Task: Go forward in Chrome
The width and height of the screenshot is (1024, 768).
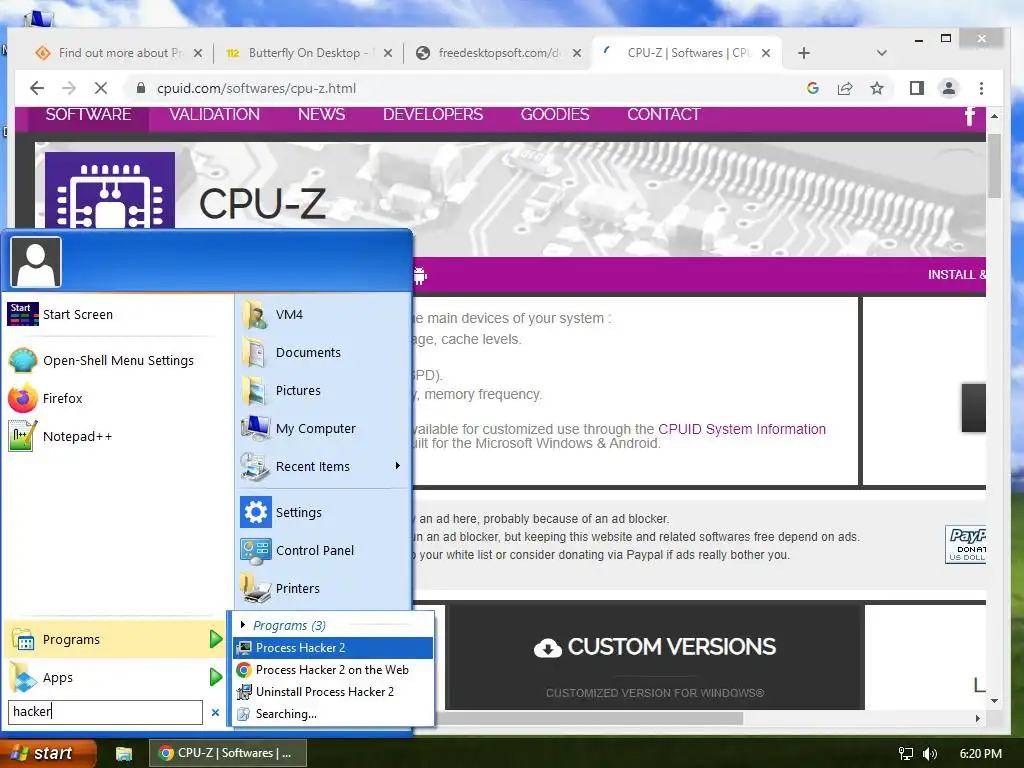Action: tap(69, 88)
